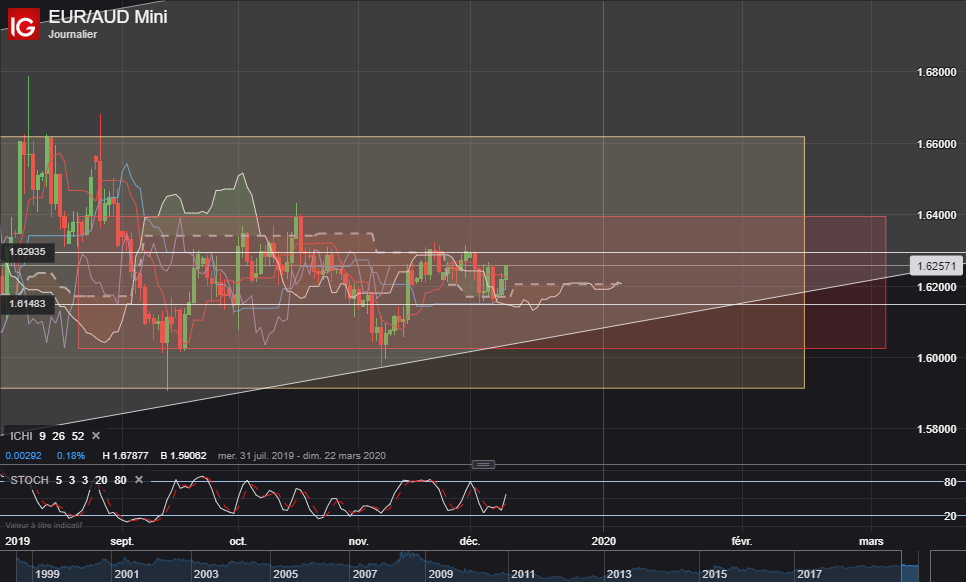The height and width of the screenshot is (582, 966).
Task: Click 2017 in the overview timeline
Action: pyautogui.click(x=809, y=574)
